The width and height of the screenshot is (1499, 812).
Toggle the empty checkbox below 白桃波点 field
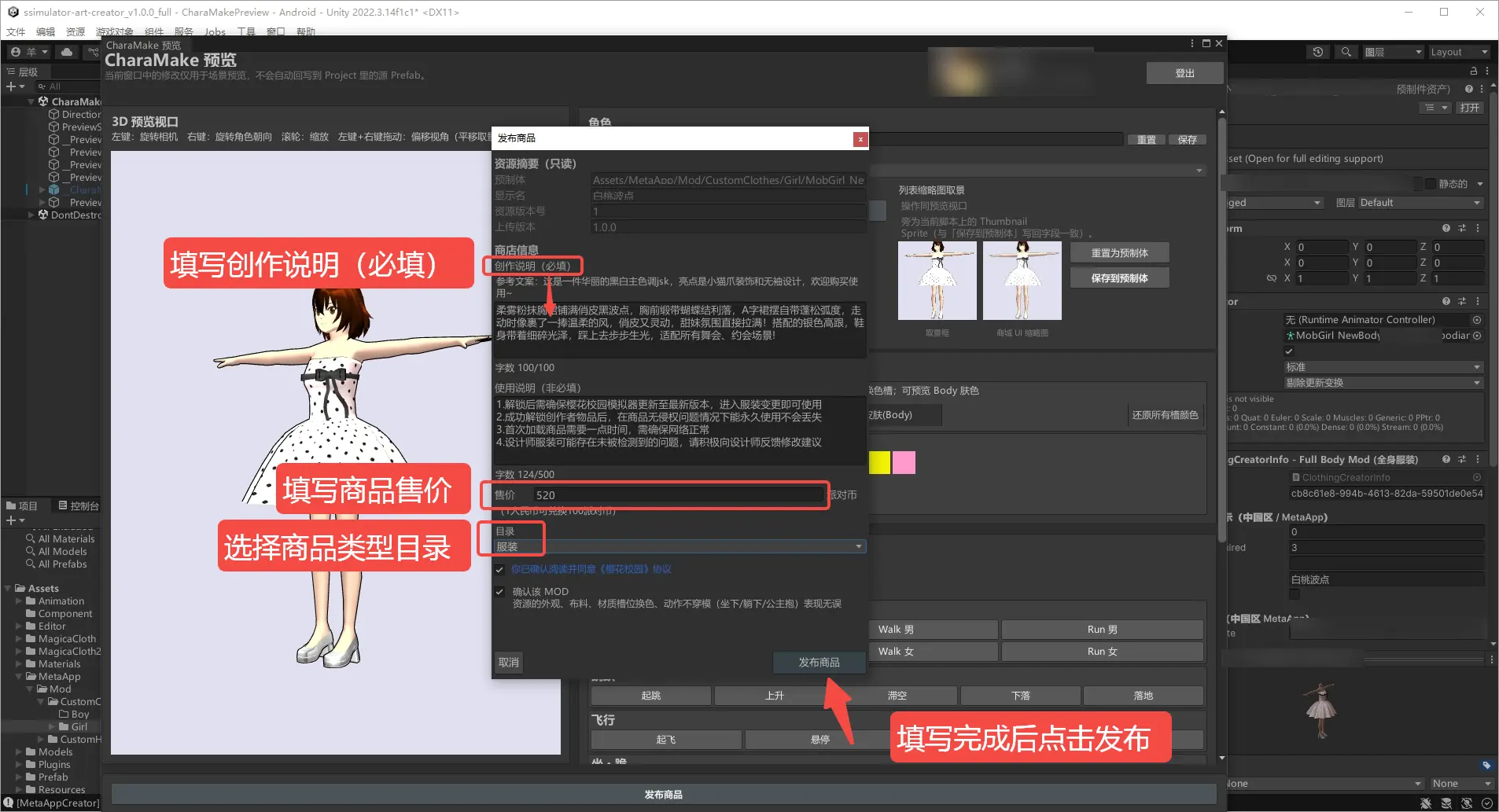(1295, 594)
